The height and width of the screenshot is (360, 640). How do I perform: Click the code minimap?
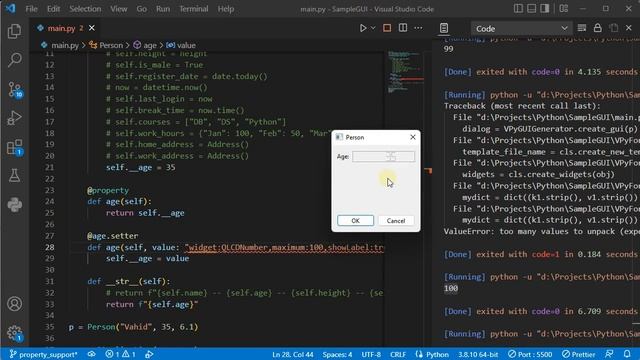pyautogui.click(x=405, y=73)
